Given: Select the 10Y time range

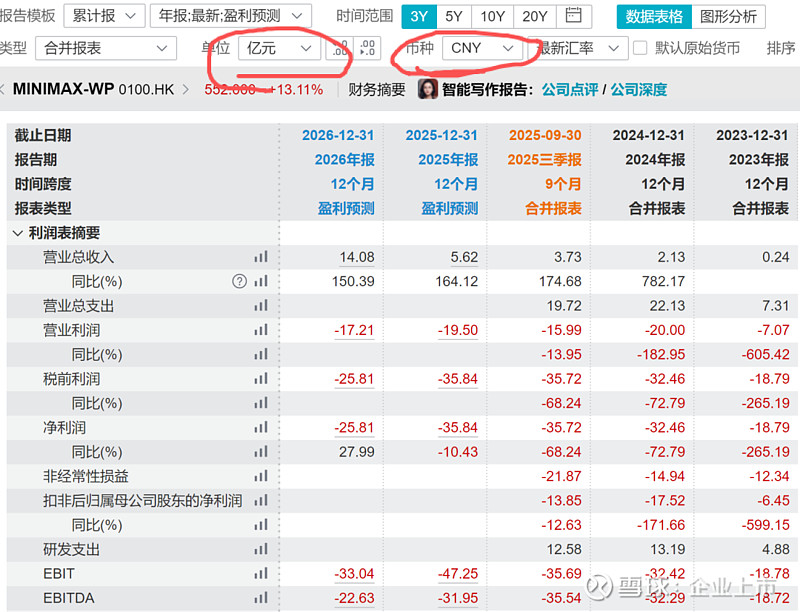Looking at the screenshot, I should tap(492, 16).
